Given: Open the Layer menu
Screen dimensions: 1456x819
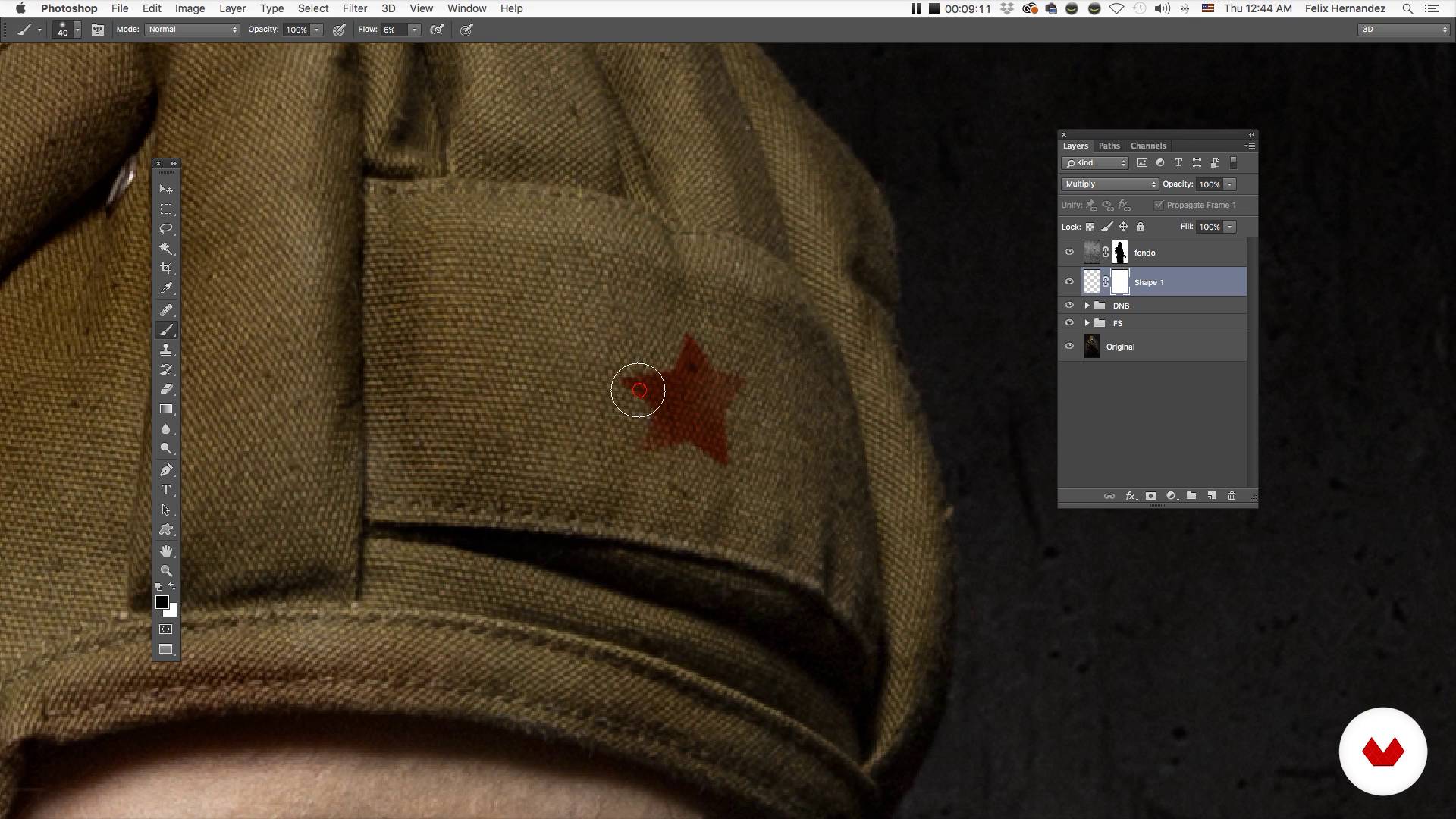Looking at the screenshot, I should [x=232, y=8].
